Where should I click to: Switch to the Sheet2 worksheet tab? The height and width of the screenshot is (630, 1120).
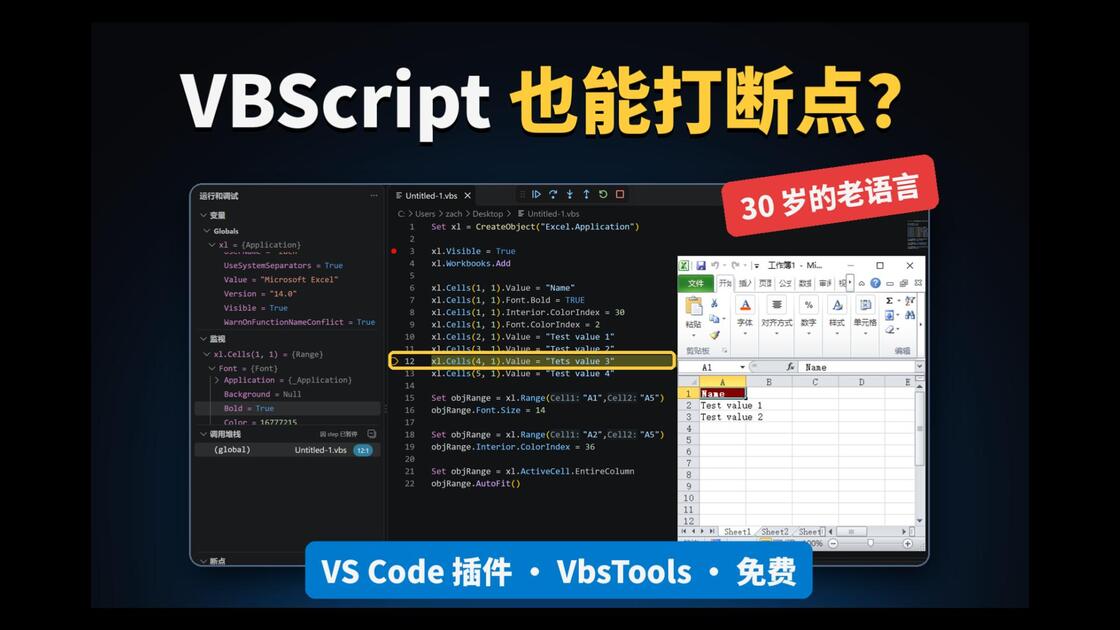tap(774, 532)
